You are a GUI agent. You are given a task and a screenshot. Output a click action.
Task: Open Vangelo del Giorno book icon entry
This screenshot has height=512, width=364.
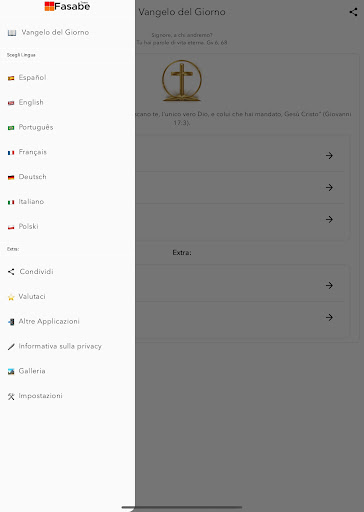(x=12, y=33)
